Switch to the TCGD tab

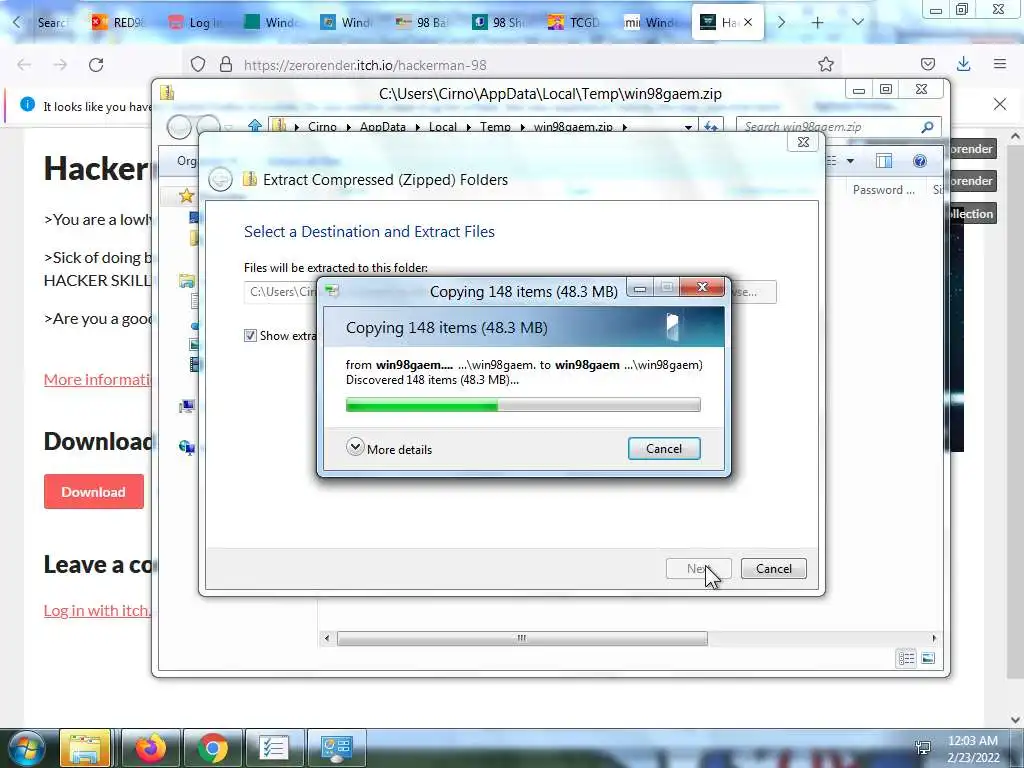(x=574, y=22)
